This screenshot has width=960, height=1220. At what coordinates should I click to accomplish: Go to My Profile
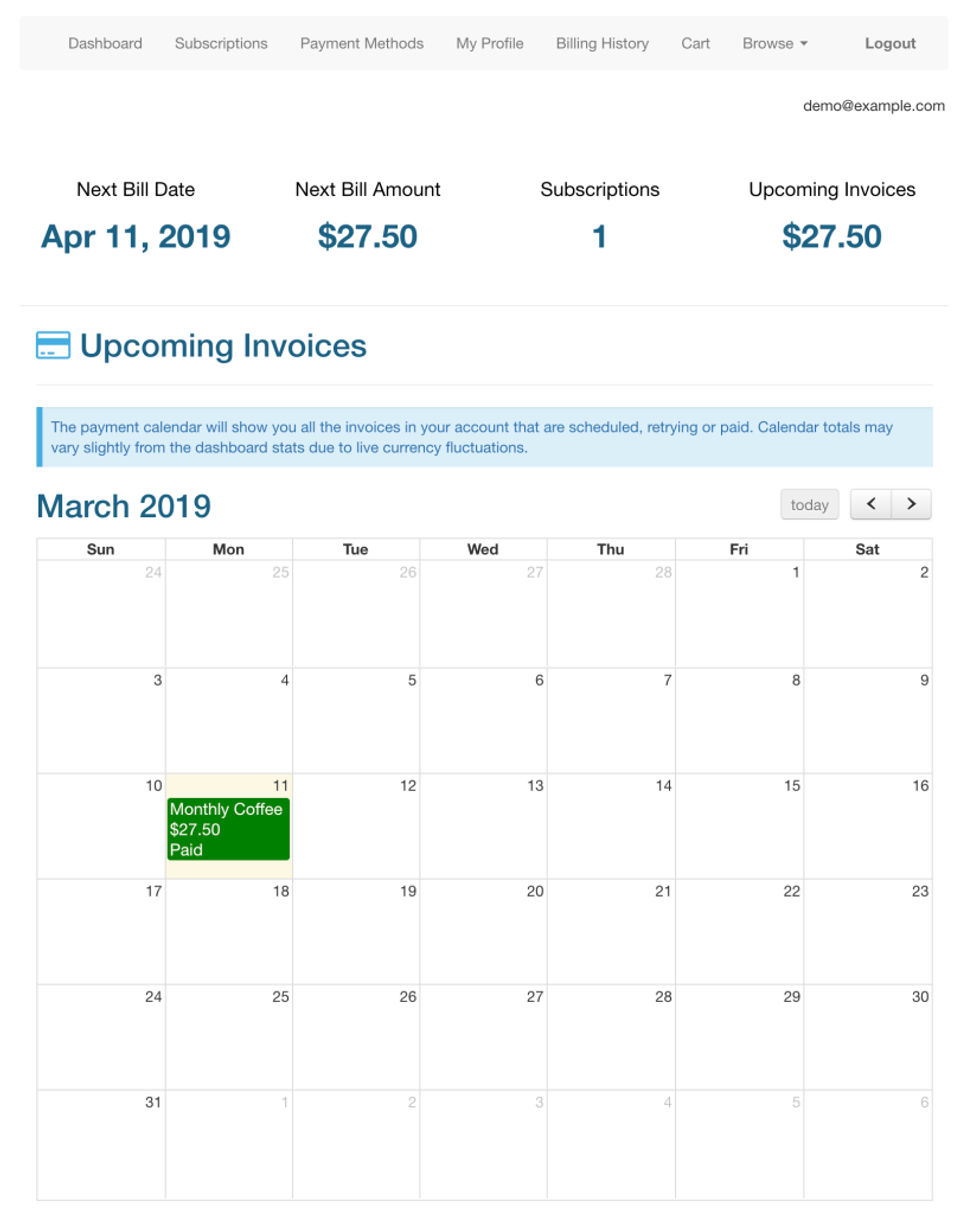[x=490, y=44]
